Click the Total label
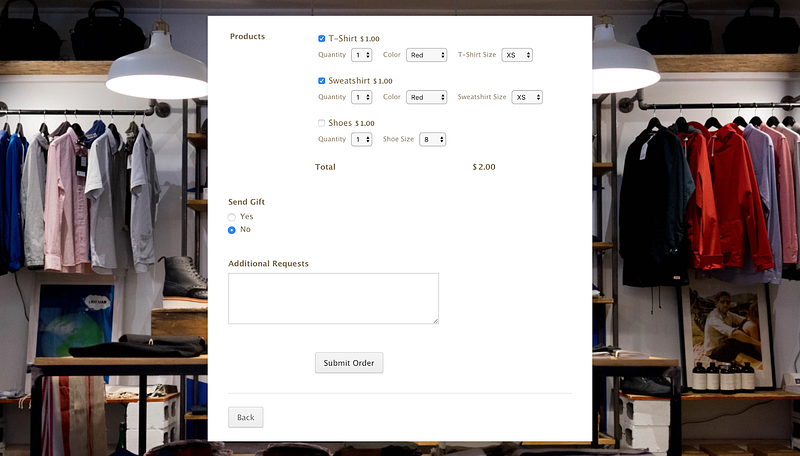 325,167
